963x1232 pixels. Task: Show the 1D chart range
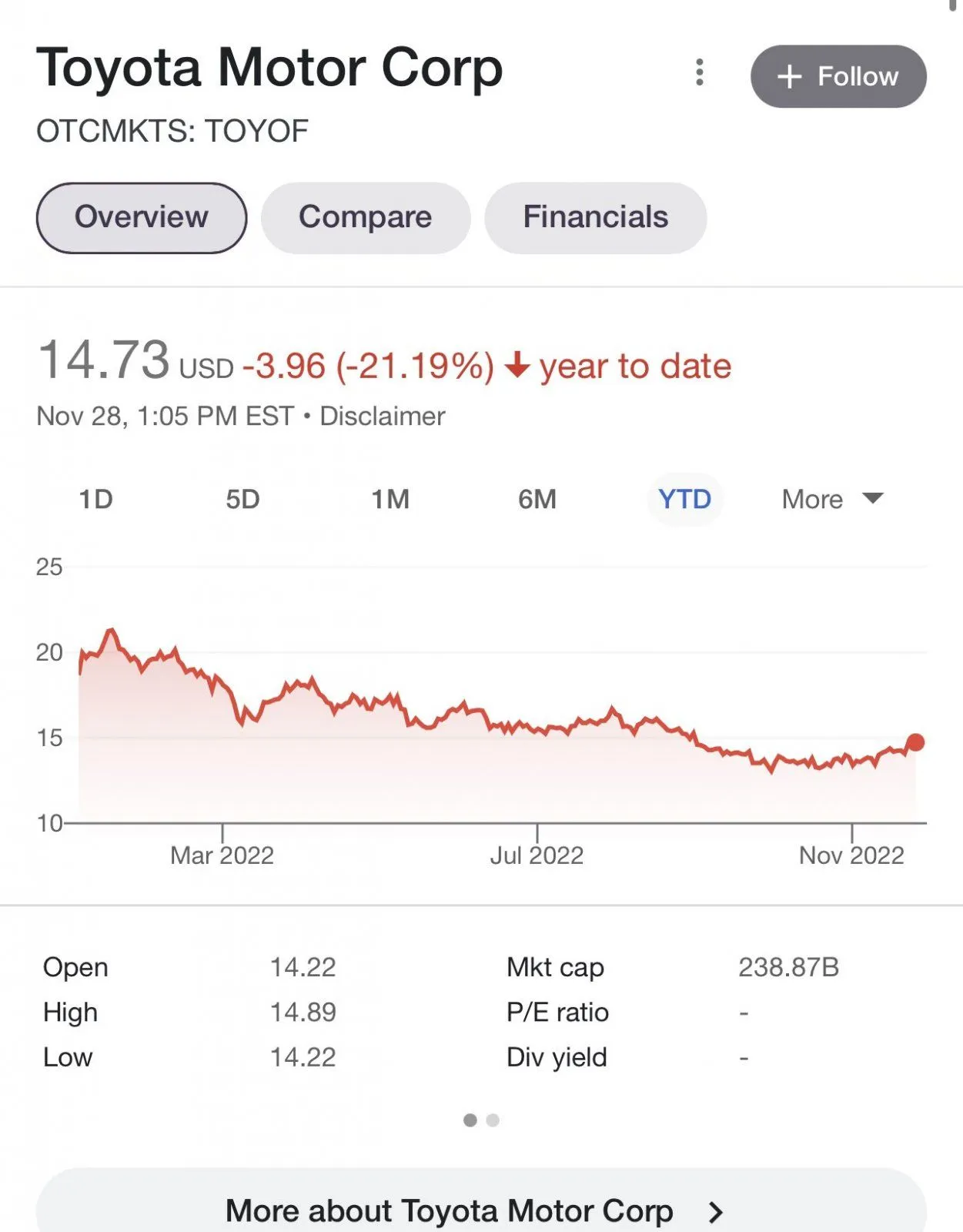pyautogui.click(x=96, y=499)
